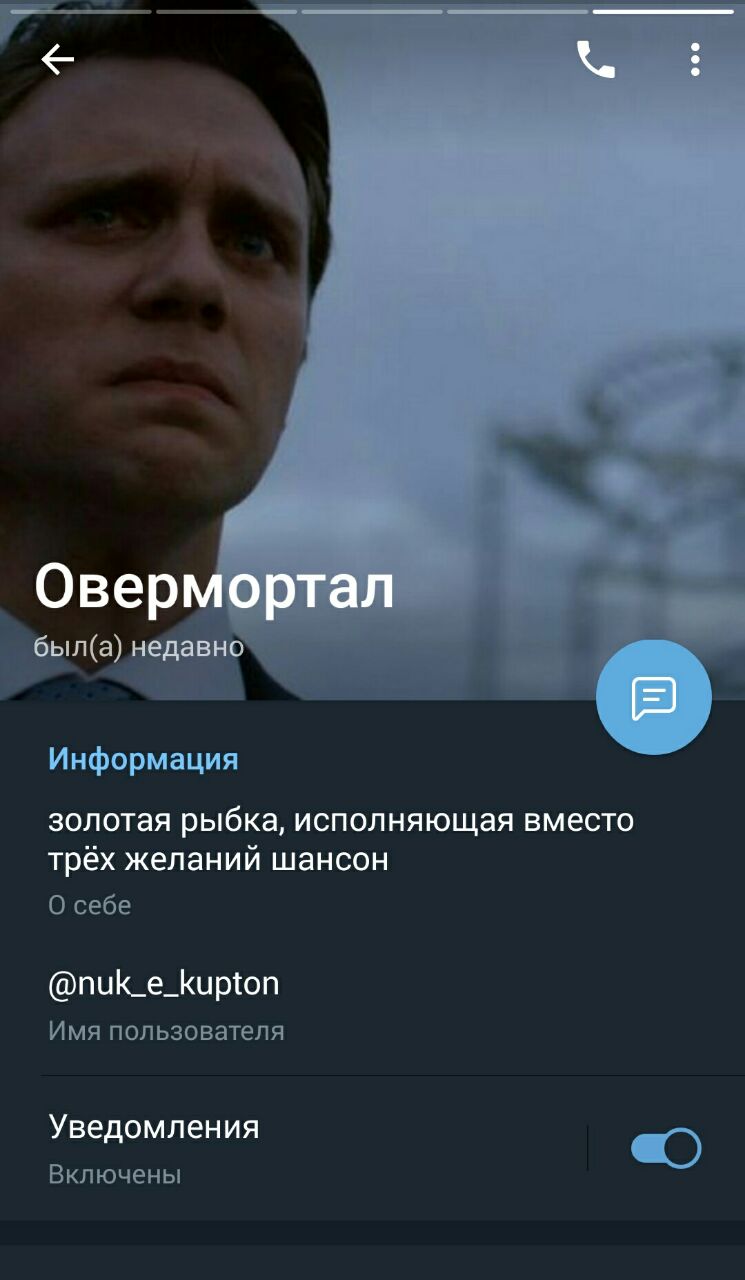
Task: Tap the Включены status text
Action: tap(115, 1174)
